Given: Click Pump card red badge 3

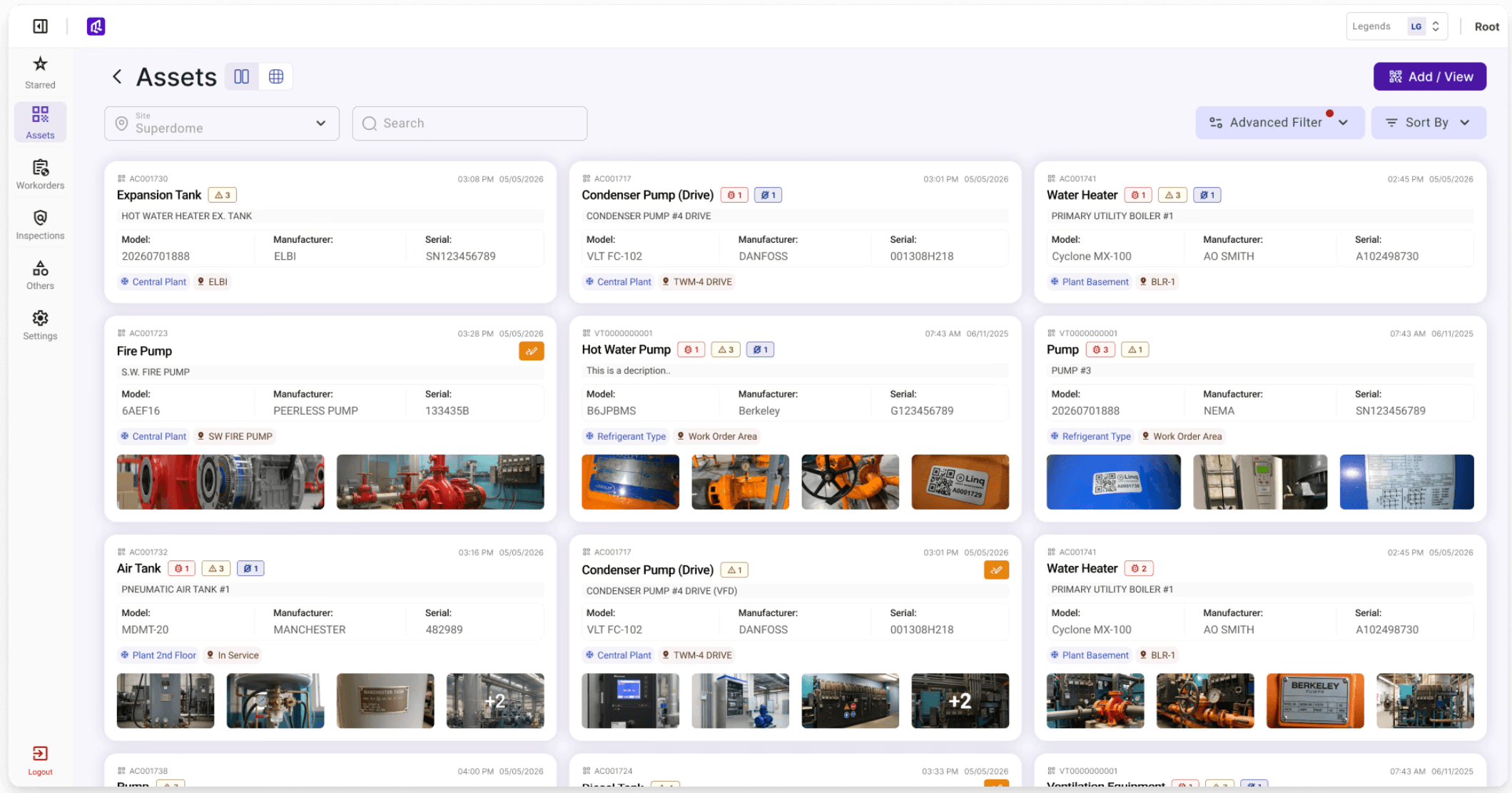Looking at the screenshot, I should (x=1100, y=350).
